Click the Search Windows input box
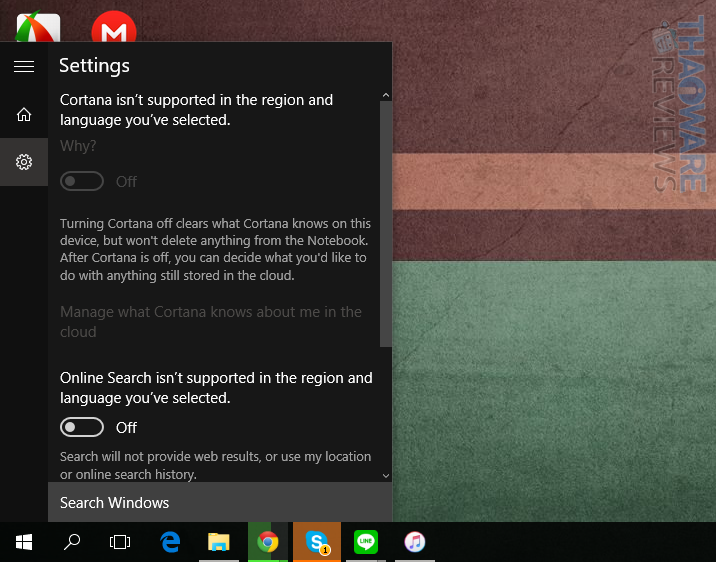Screen dimensions: 716x562 (x=220, y=502)
